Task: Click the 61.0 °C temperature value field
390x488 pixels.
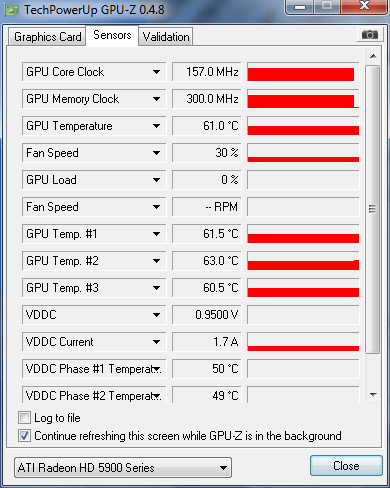Action: click(207, 126)
